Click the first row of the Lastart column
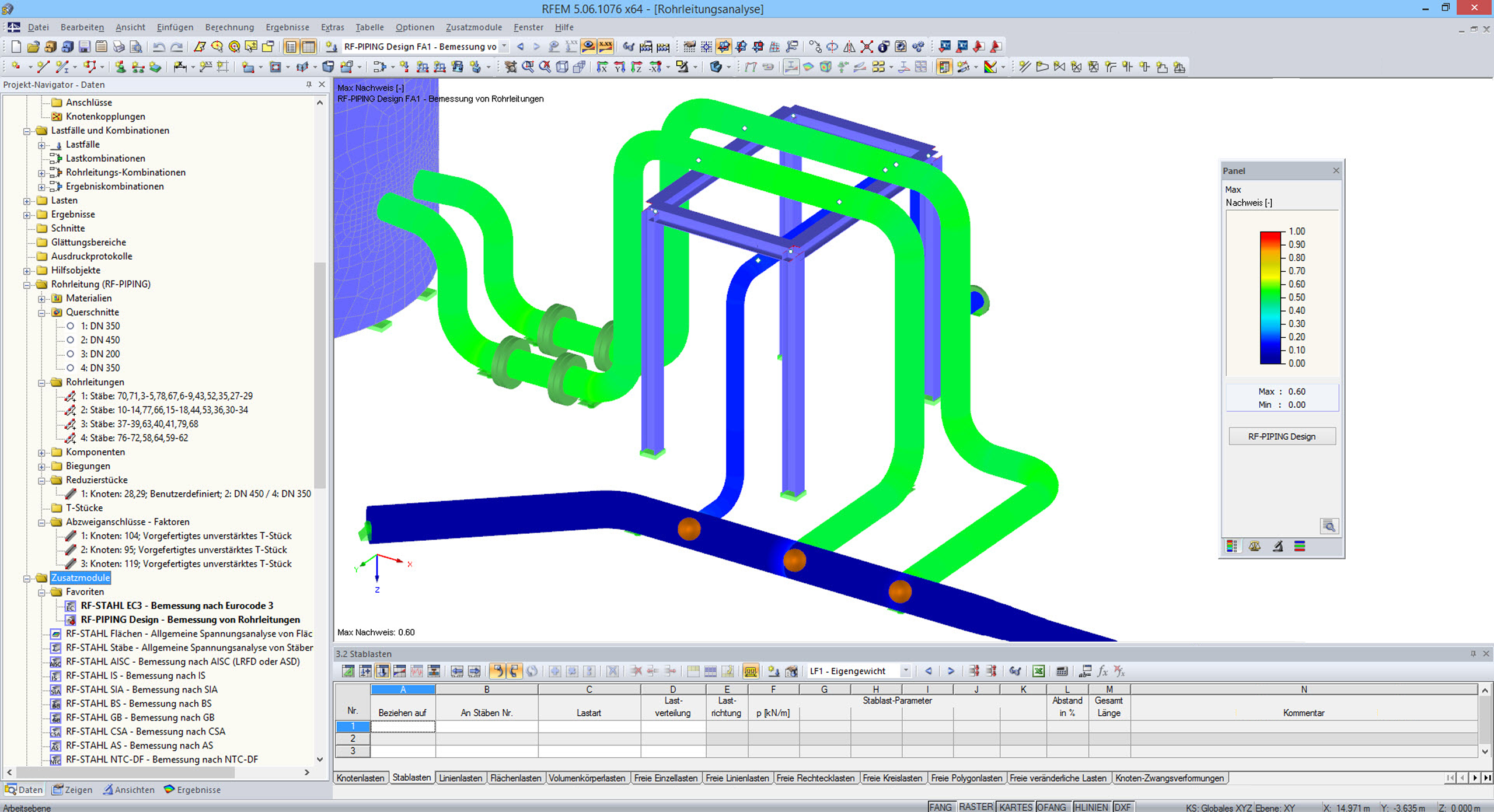The width and height of the screenshot is (1494, 812). point(588,727)
